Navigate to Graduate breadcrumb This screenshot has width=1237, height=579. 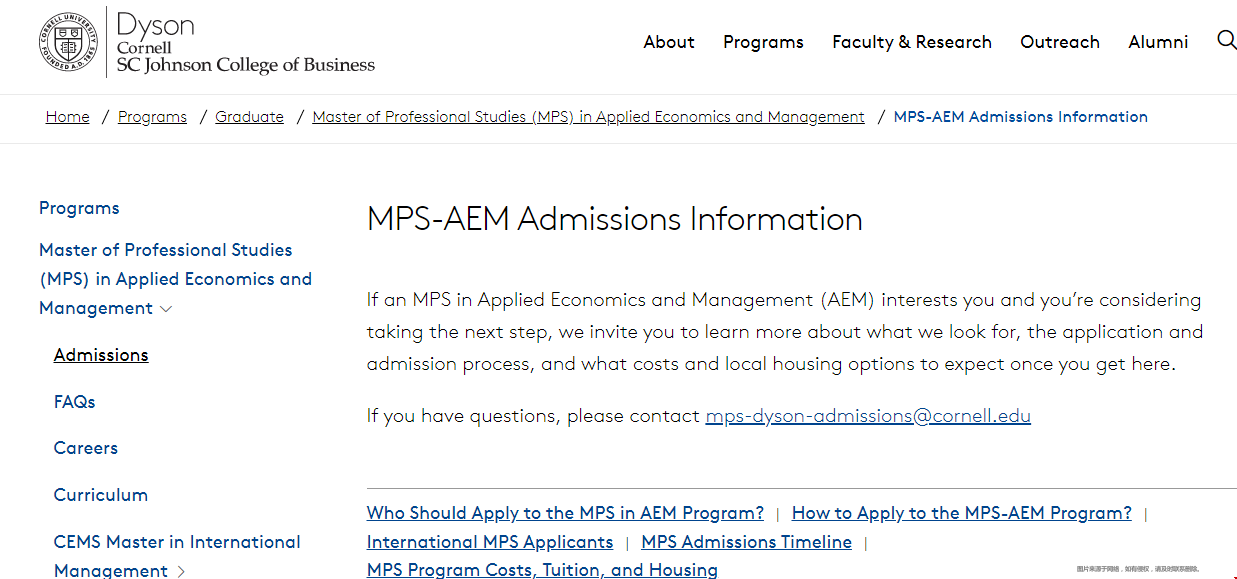click(249, 117)
